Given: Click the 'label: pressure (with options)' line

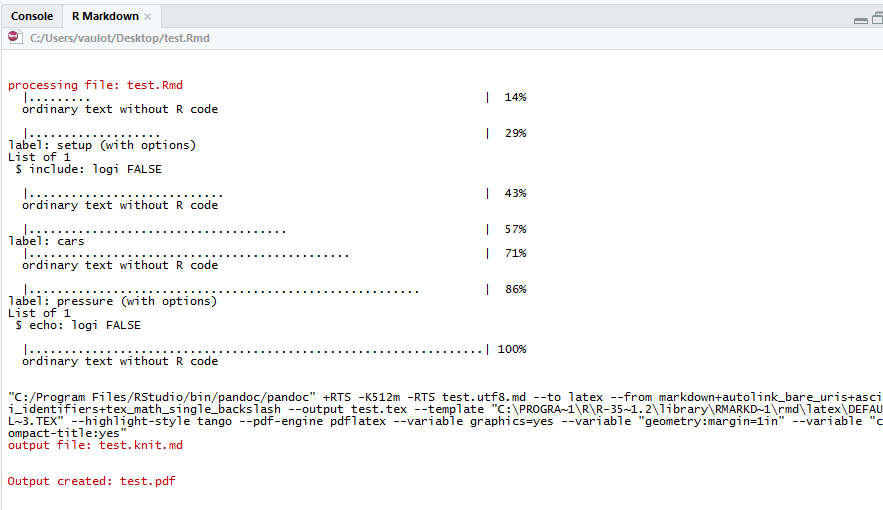Looking at the screenshot, I should tap(112, 301).
